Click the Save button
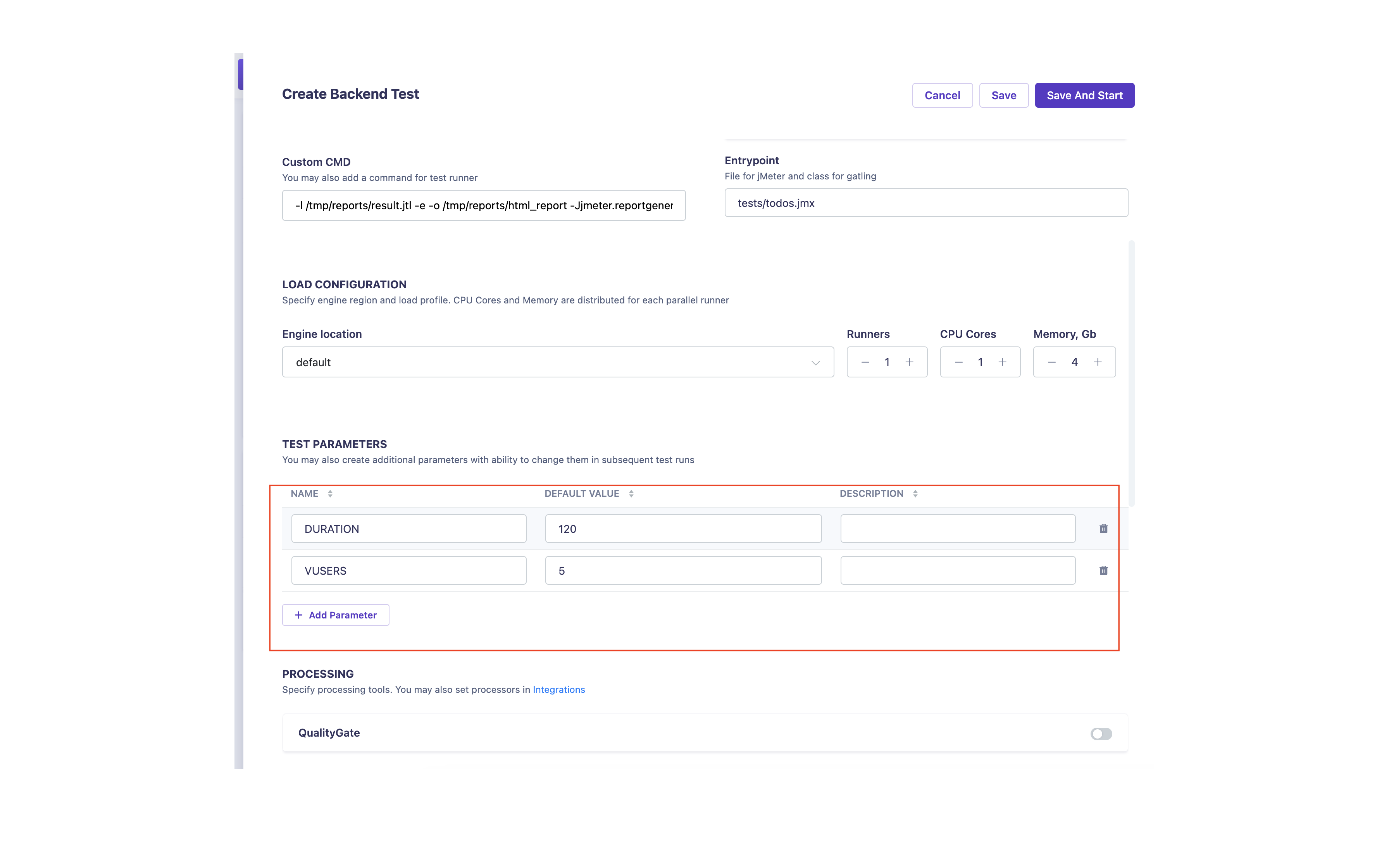 click(1003, 95)
